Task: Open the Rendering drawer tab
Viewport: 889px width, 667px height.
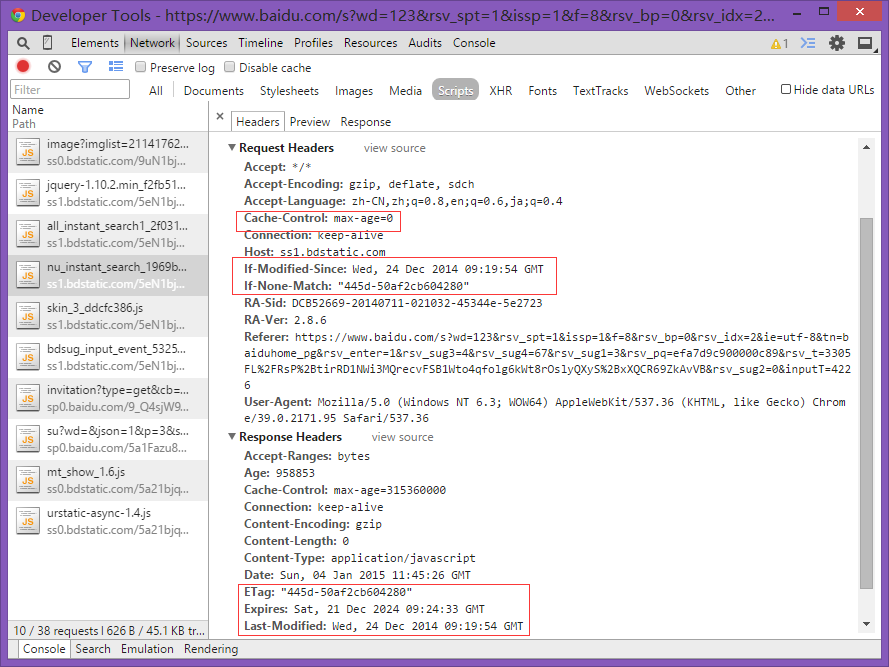Action: (211, 649)
